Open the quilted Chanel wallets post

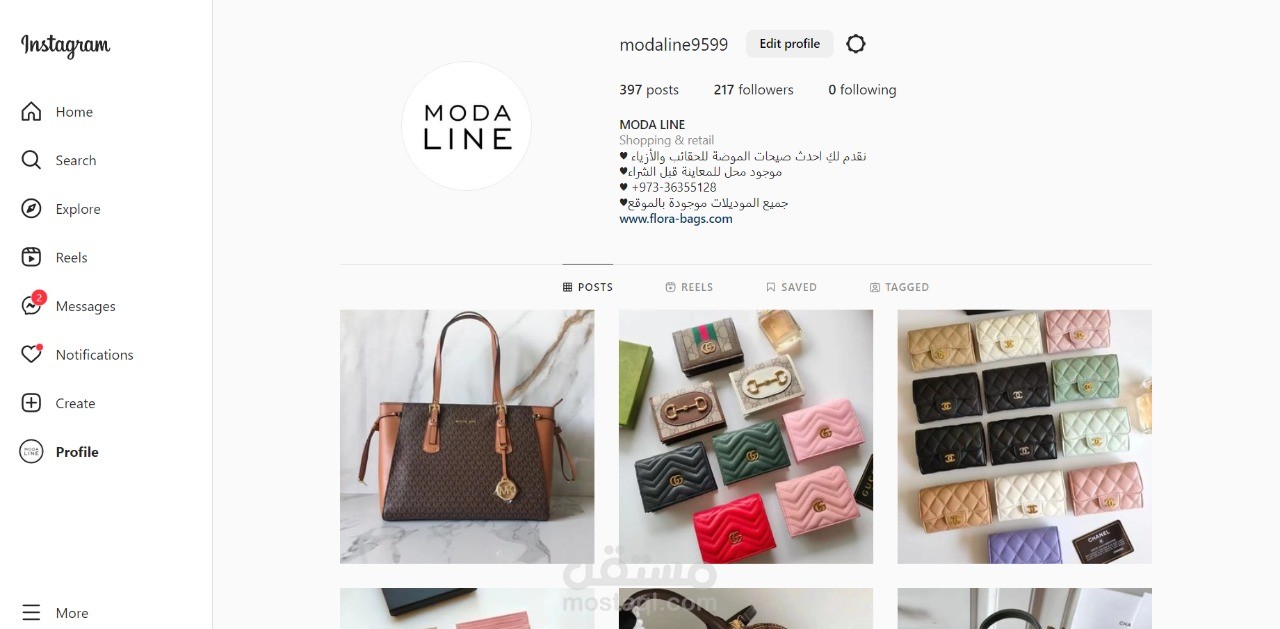click(x=1024, y=437)
